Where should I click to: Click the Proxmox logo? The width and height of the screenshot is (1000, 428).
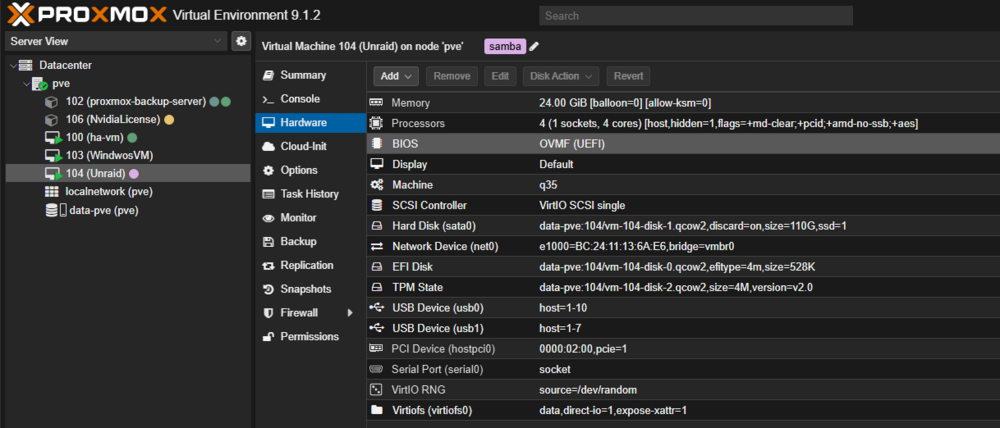click(x=87, y=14)
